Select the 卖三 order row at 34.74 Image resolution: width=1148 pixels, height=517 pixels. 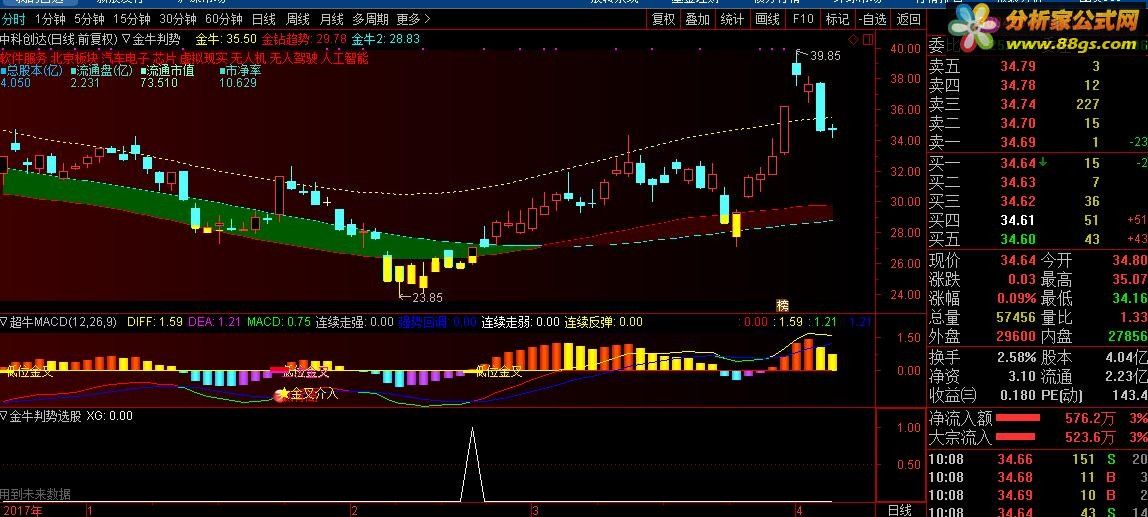click(x=1037, y=105)
